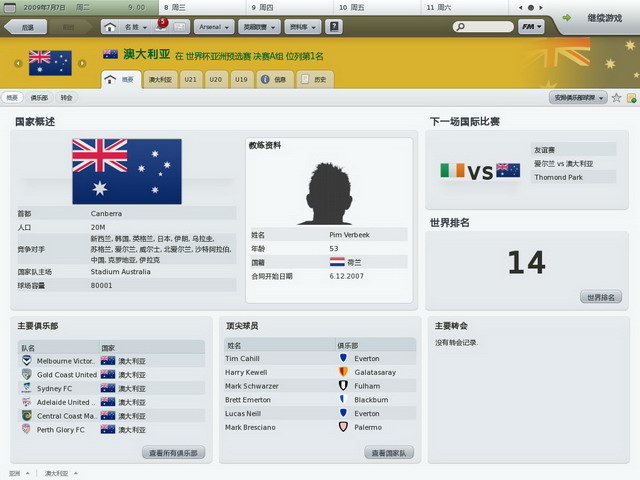Click the 世界排名 button
Viewport: 640px width, 480px height.
[600, 297]
